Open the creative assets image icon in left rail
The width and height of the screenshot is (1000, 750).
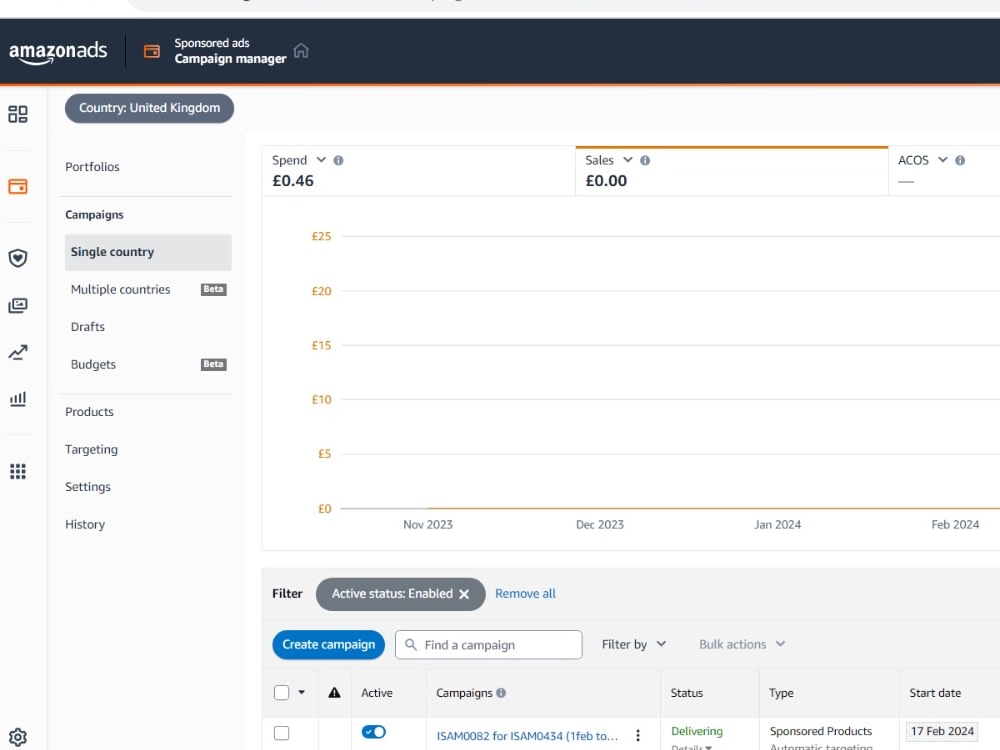click(x=18, y=305)
